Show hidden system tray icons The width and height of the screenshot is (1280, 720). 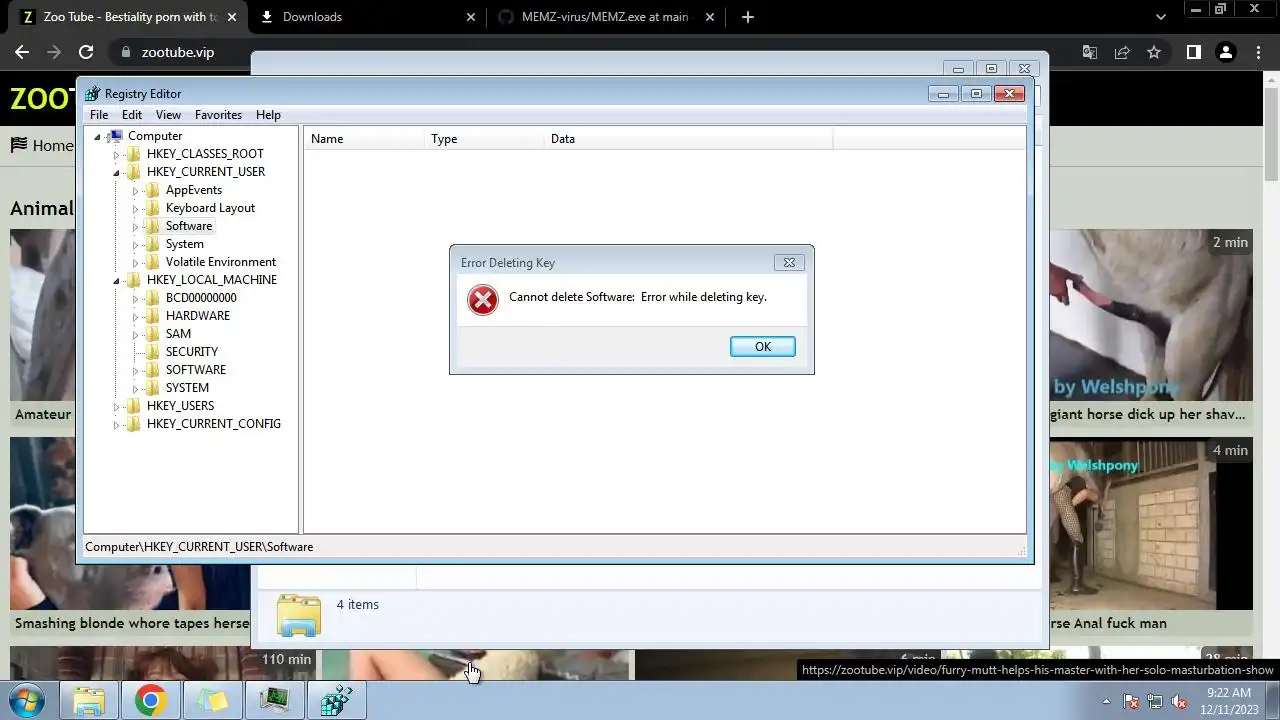[x=1106, y=701]
